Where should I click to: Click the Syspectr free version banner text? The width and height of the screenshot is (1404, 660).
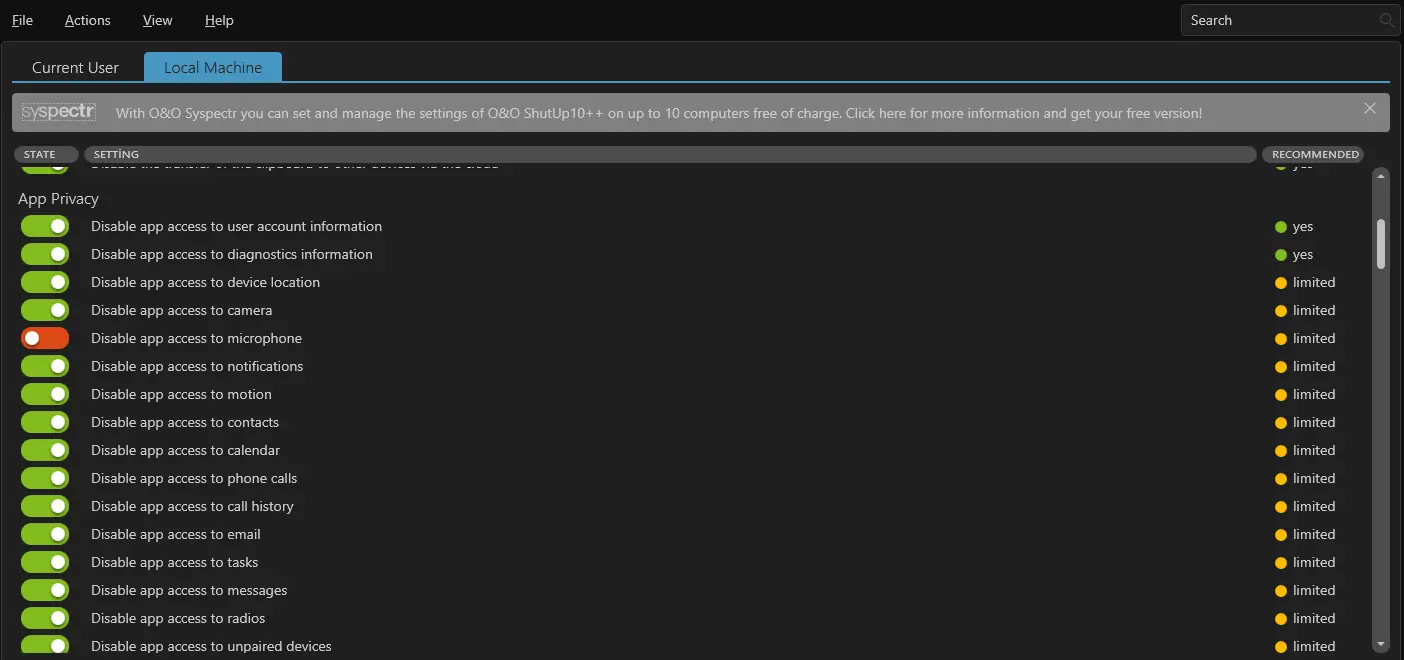(659, 113)
